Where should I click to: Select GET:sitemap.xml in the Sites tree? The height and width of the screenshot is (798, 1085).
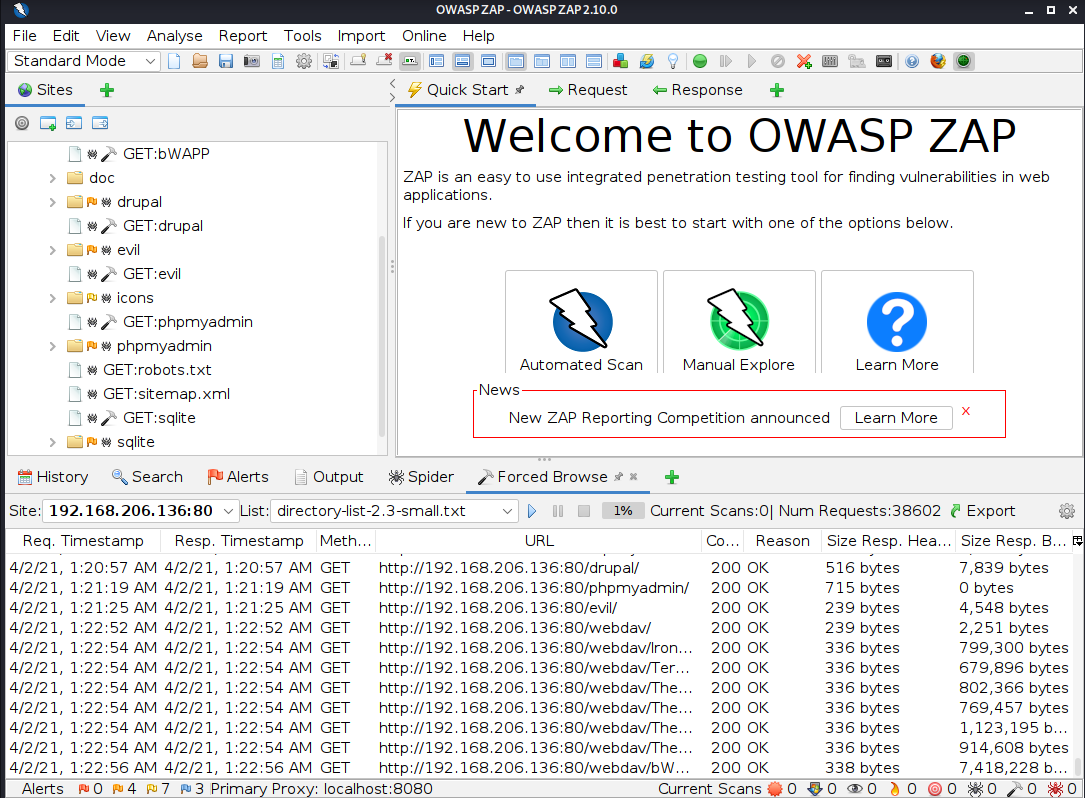click(x=166, y=395)
